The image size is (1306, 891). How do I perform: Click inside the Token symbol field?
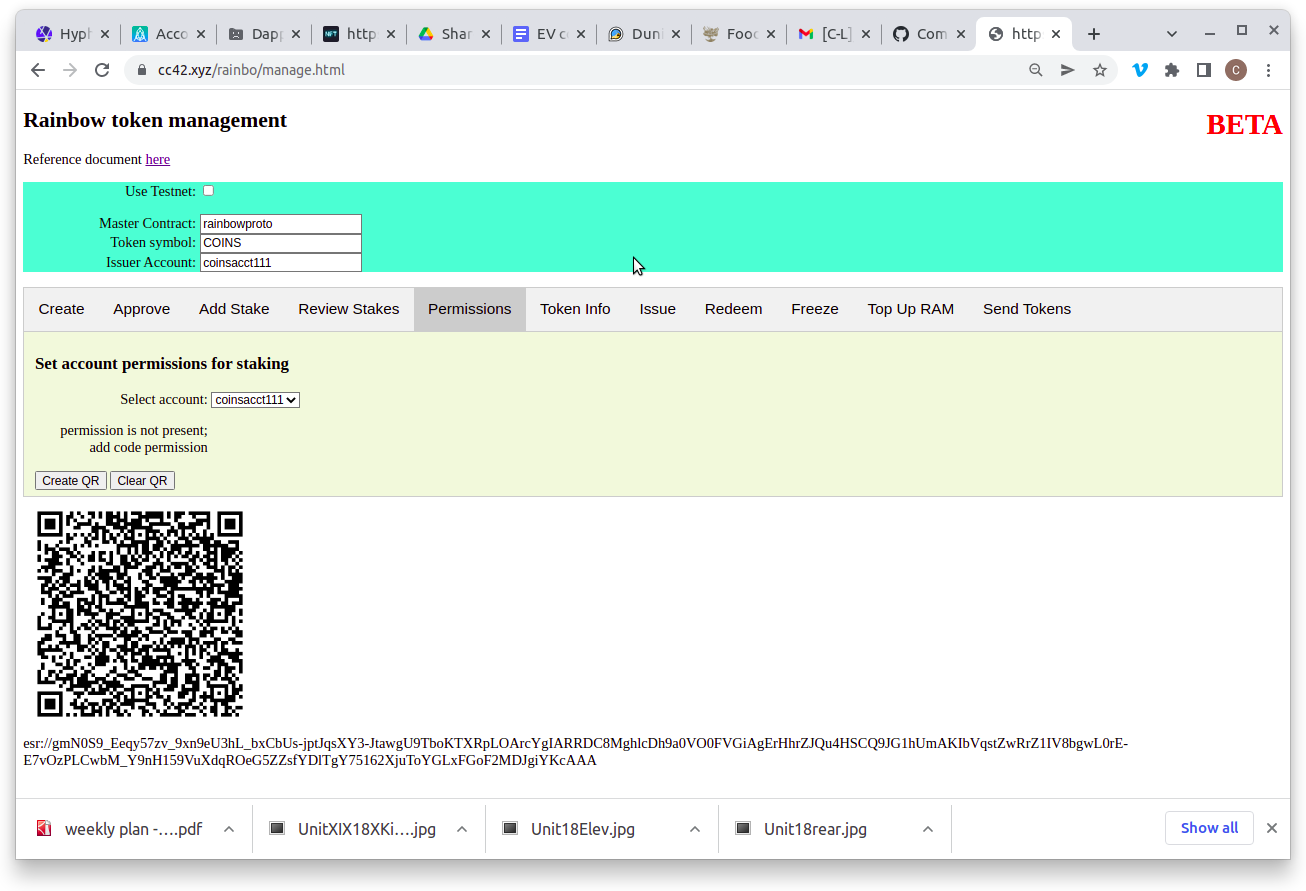[x=280, y=242]
